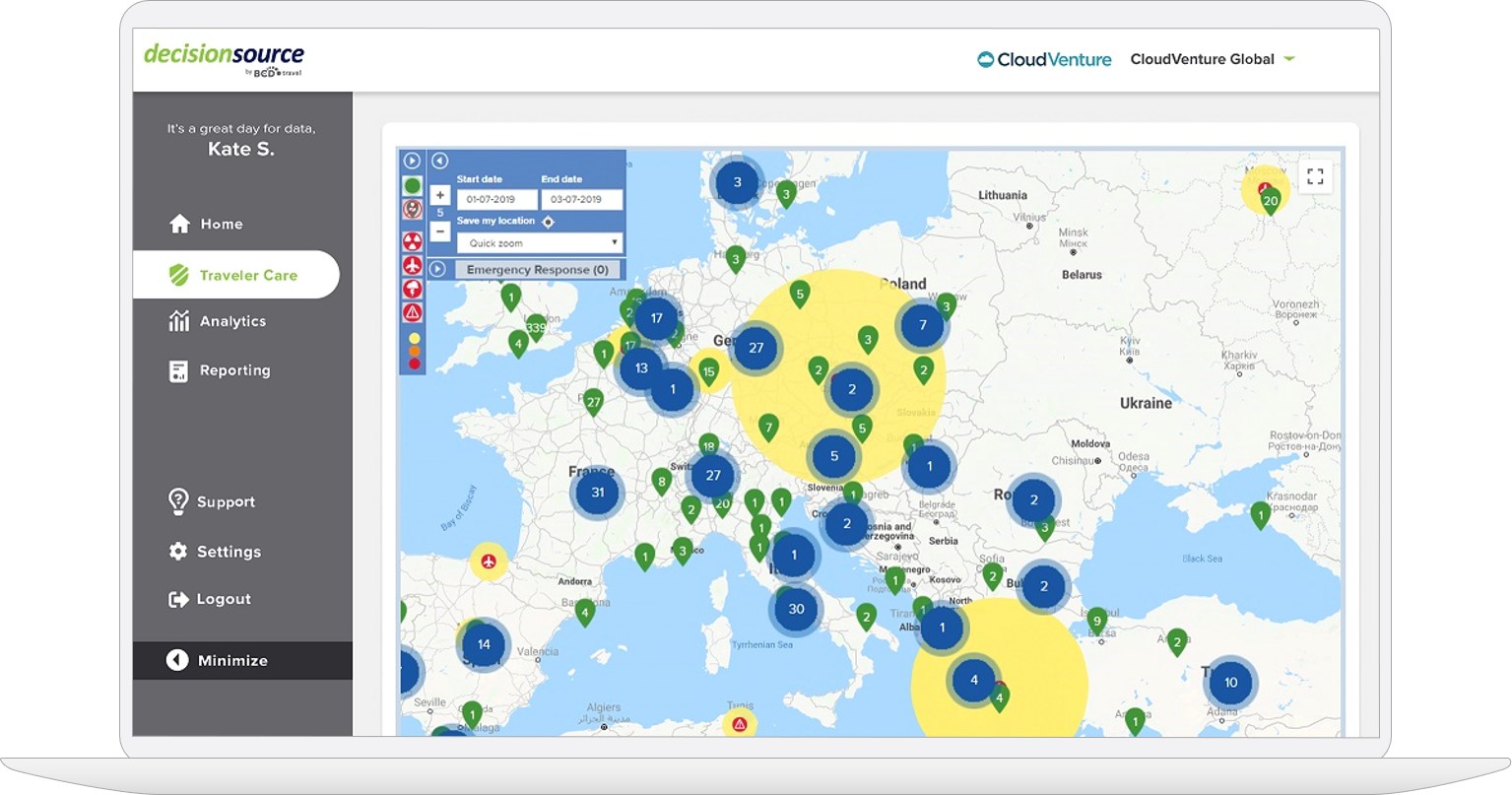Expand the CloudVenture Global account dropdown
This screenshot has width=1512, height=795.
click(1289, 59)
